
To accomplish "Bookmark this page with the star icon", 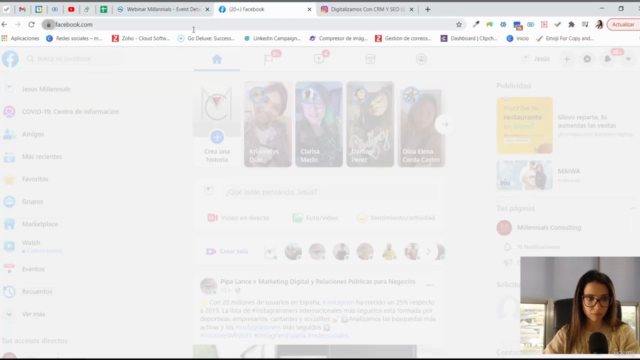I will tap(459, 24).
